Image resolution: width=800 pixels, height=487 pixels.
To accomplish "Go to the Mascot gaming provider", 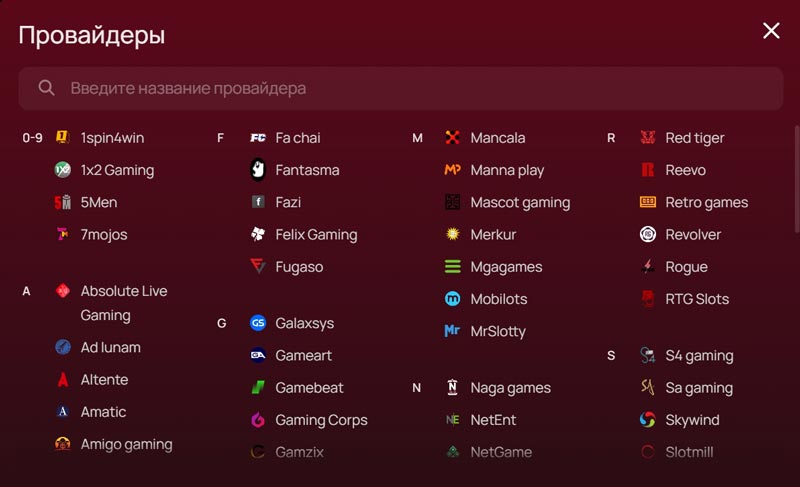I will point(520,202).
